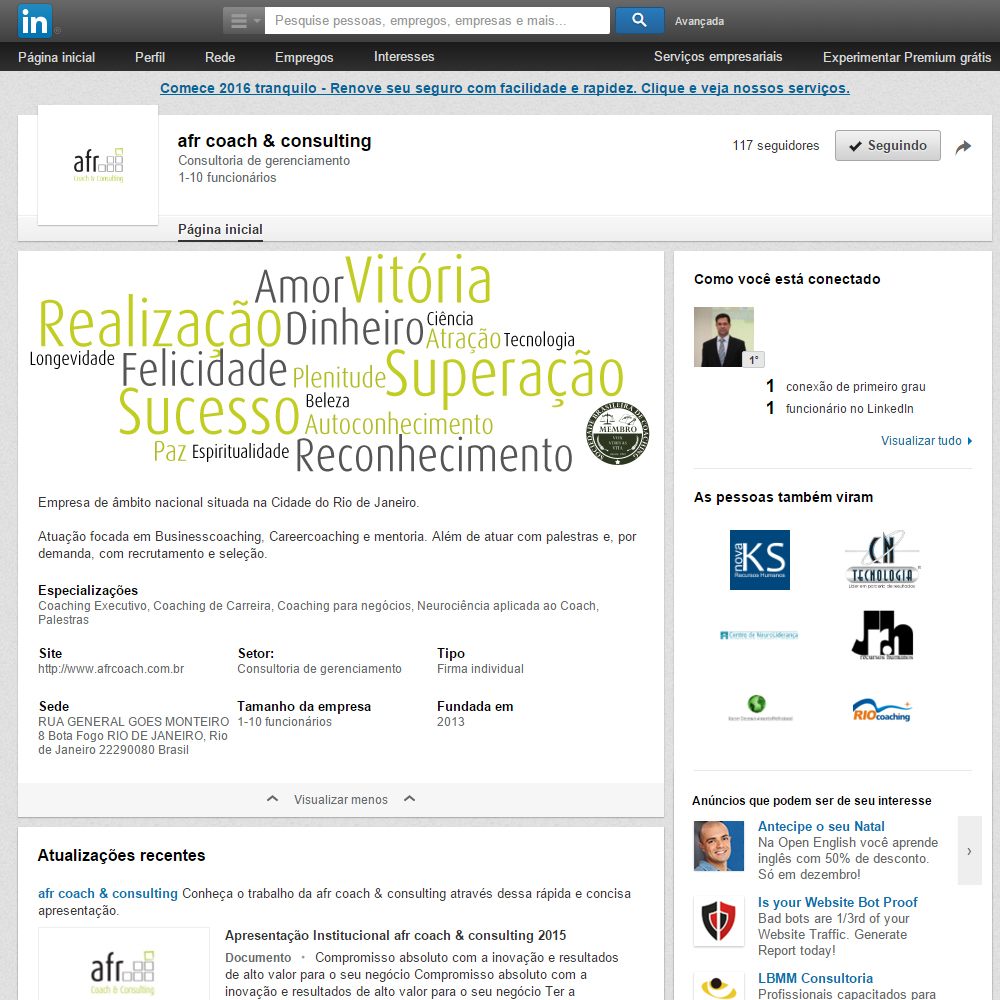The image size is (1000, 1000).
Task: Open Is your Website Bot Proof ad
Action: click(x=837, y=902)
